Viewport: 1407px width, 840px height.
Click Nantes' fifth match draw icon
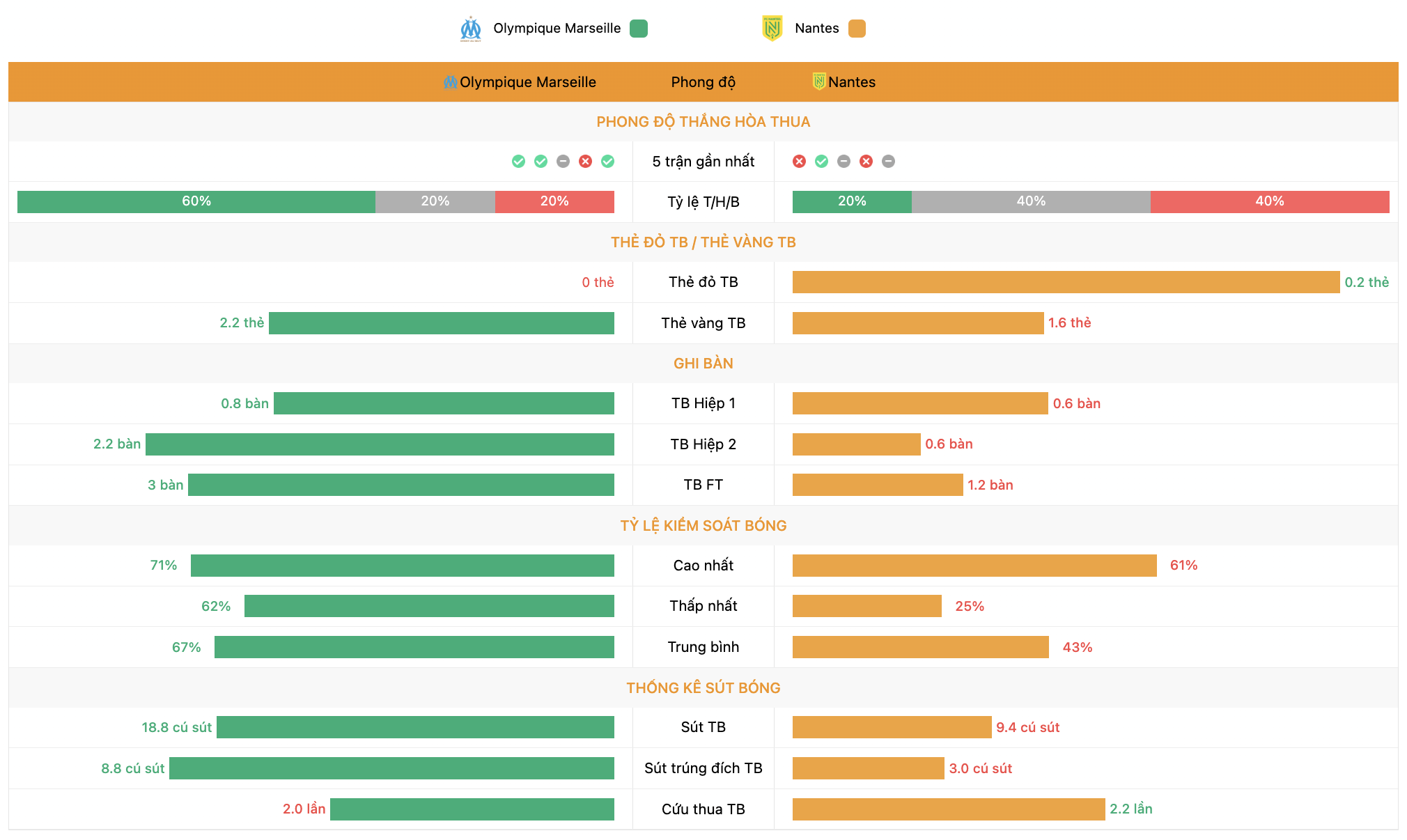888,162
